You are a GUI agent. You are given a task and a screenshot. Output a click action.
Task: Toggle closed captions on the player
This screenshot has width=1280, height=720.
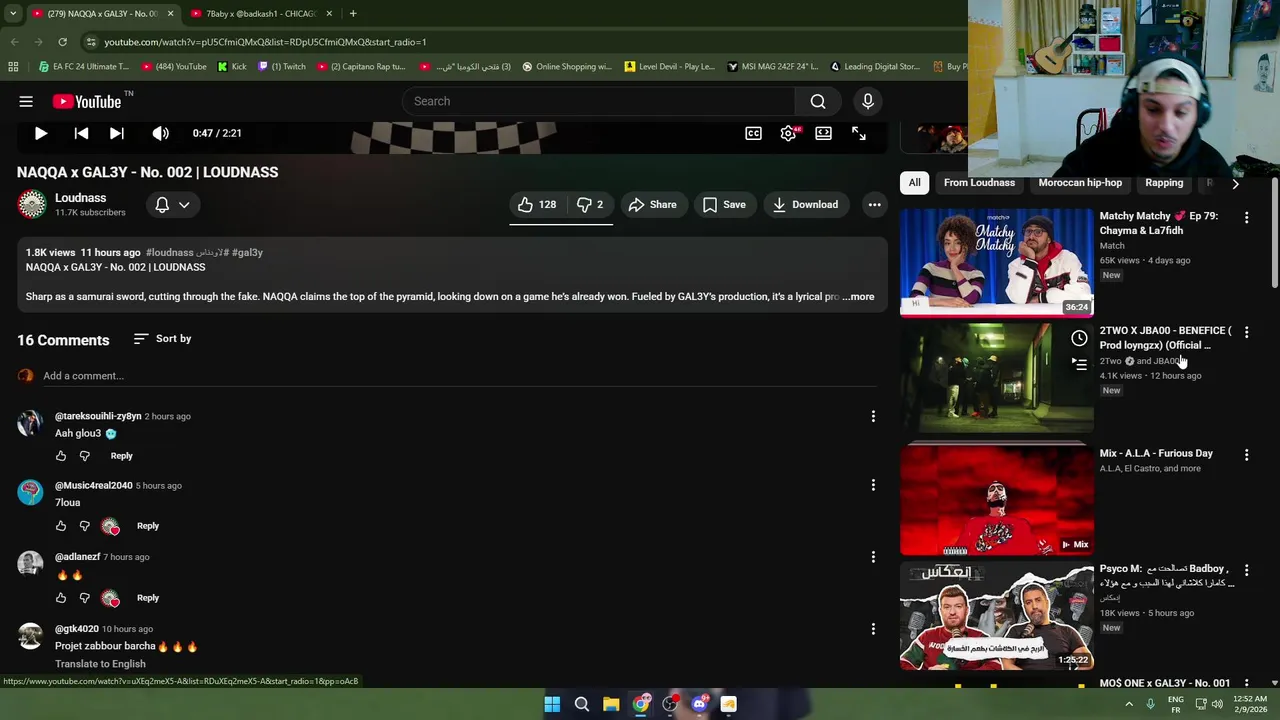[753, 133]
